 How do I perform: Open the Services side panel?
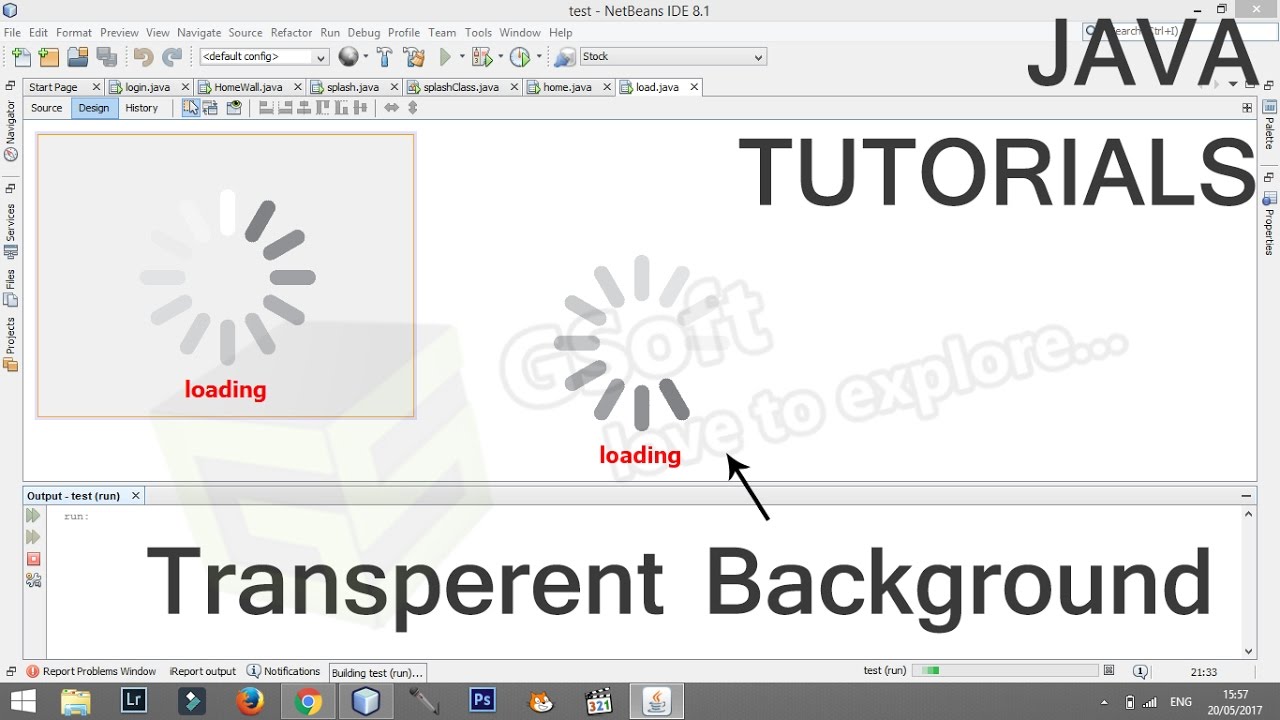coord(11,231)
